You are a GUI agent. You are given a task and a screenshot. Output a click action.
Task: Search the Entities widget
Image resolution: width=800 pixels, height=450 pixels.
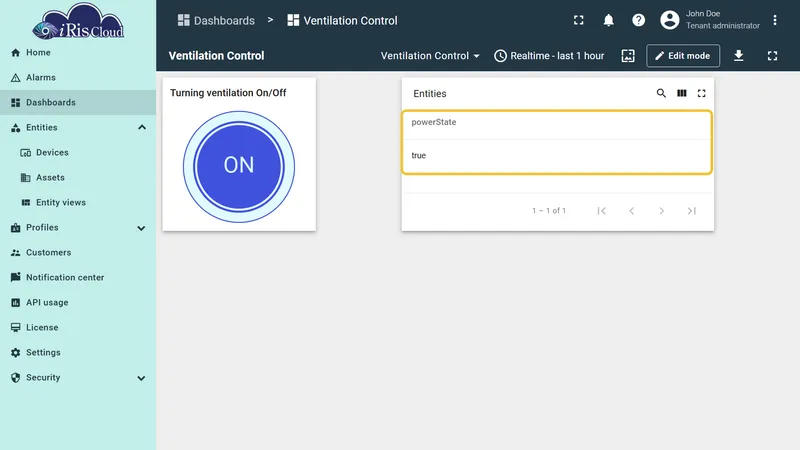661,93
